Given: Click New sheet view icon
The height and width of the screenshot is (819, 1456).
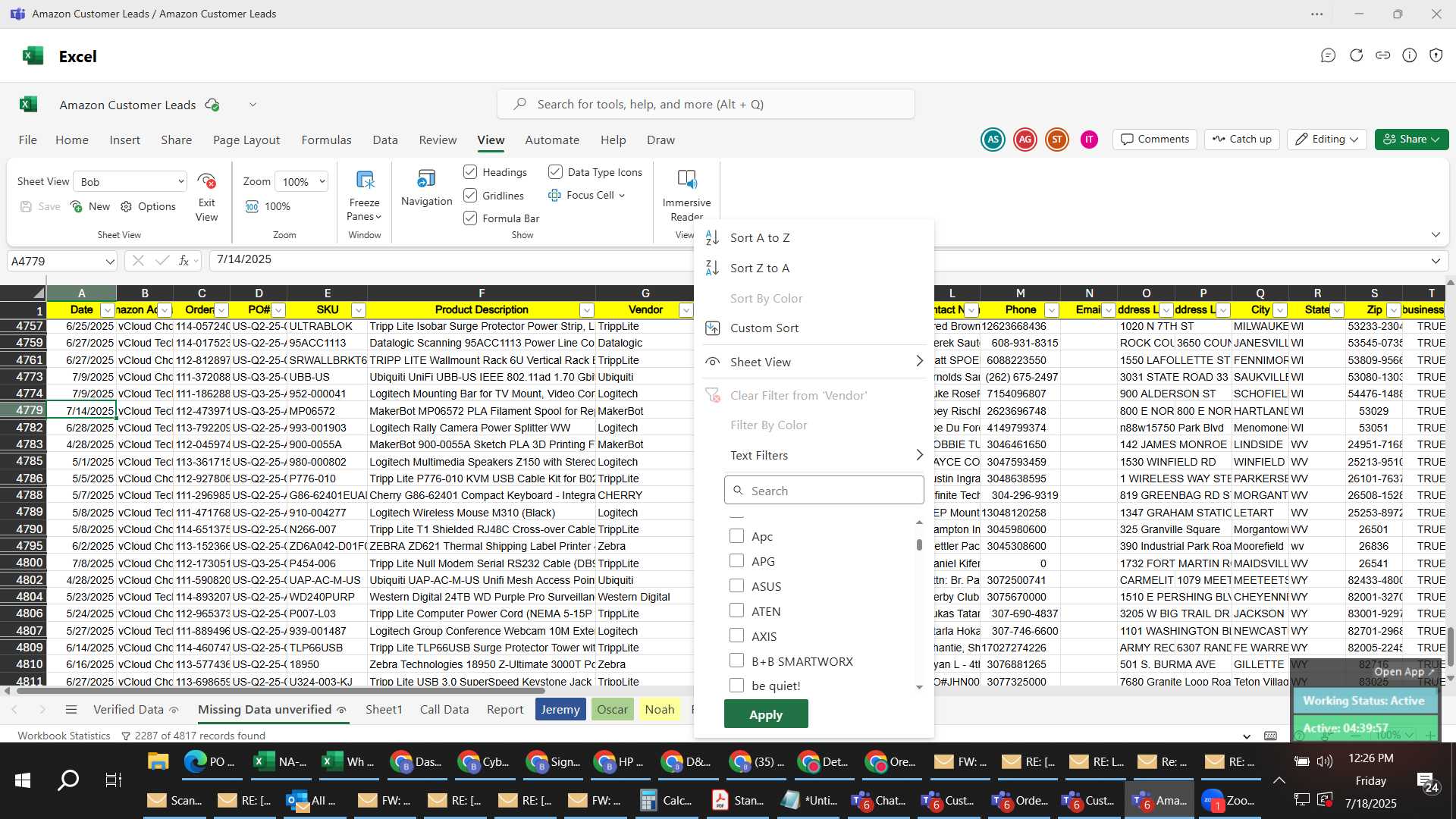Looking at the screenshot, I should click(76, 206).
